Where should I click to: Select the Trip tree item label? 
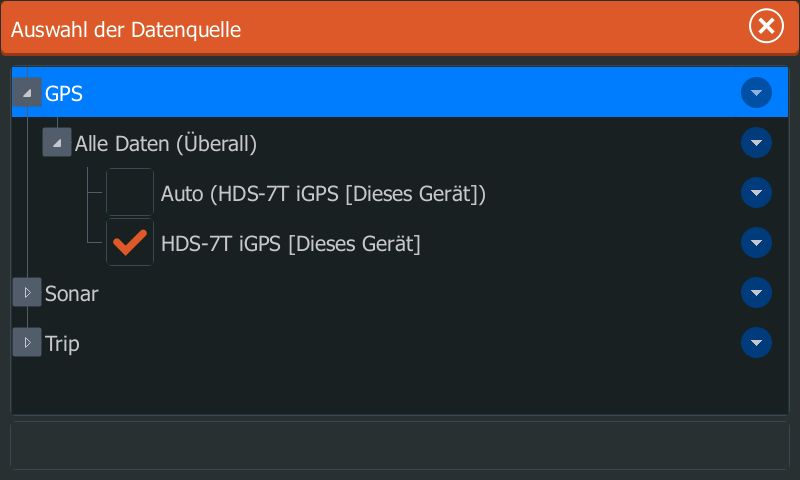[x=62, y=344]
